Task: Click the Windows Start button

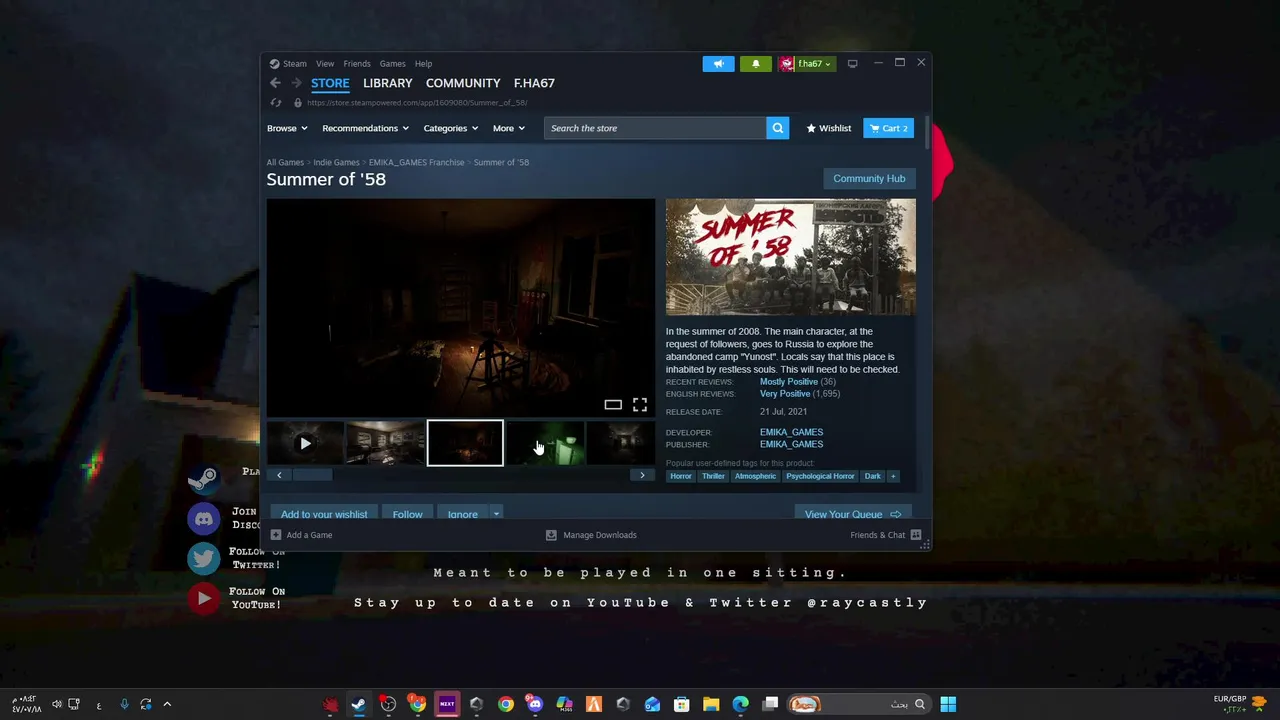Action: 948,704
